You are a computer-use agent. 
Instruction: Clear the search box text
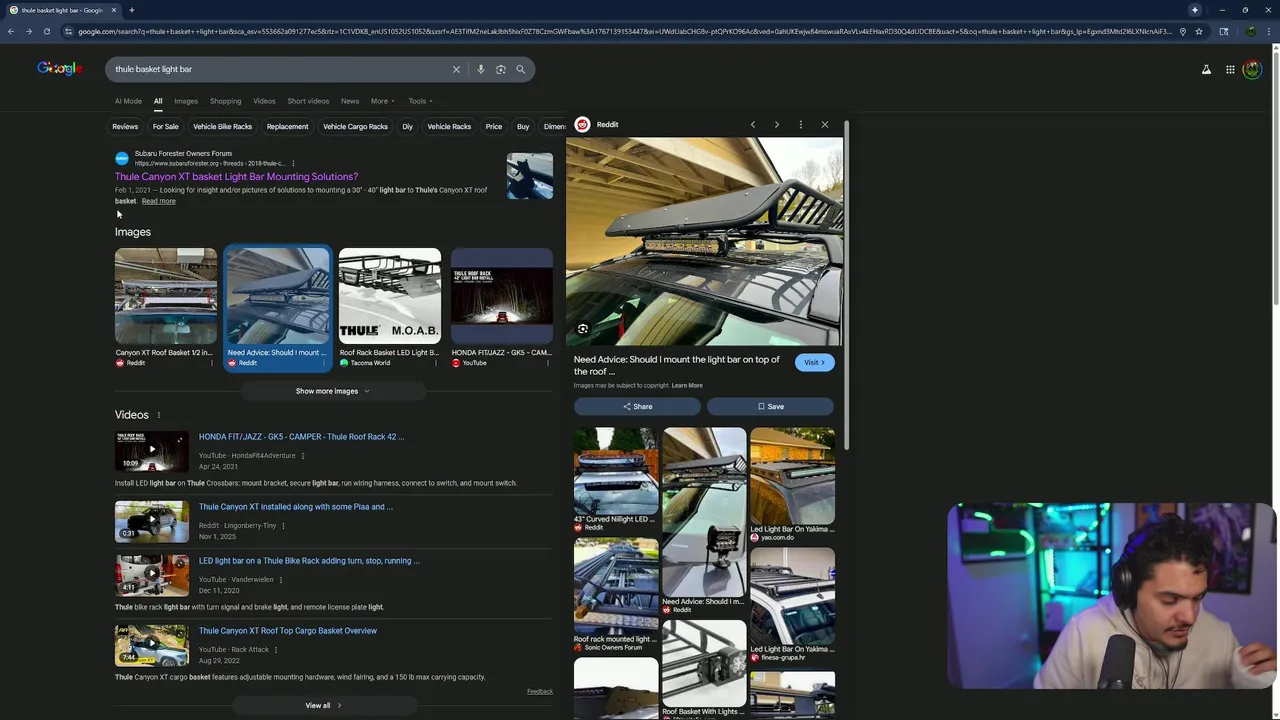456,69
